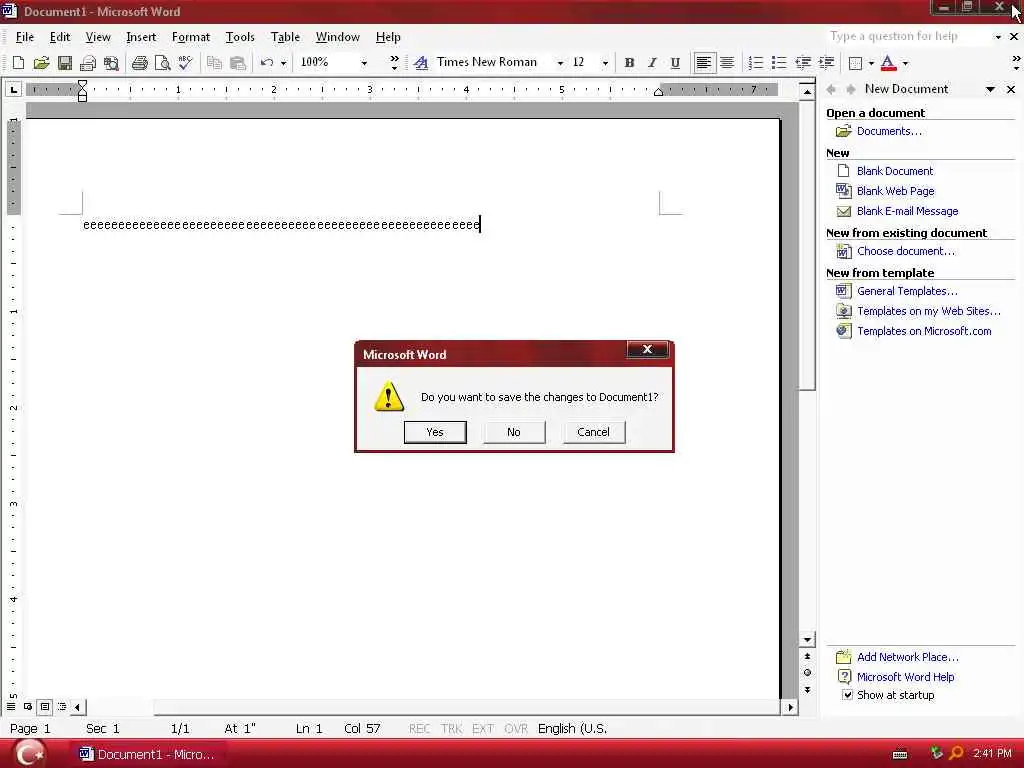
Task: Click the Numbering list icon
Action: point(756,63)
